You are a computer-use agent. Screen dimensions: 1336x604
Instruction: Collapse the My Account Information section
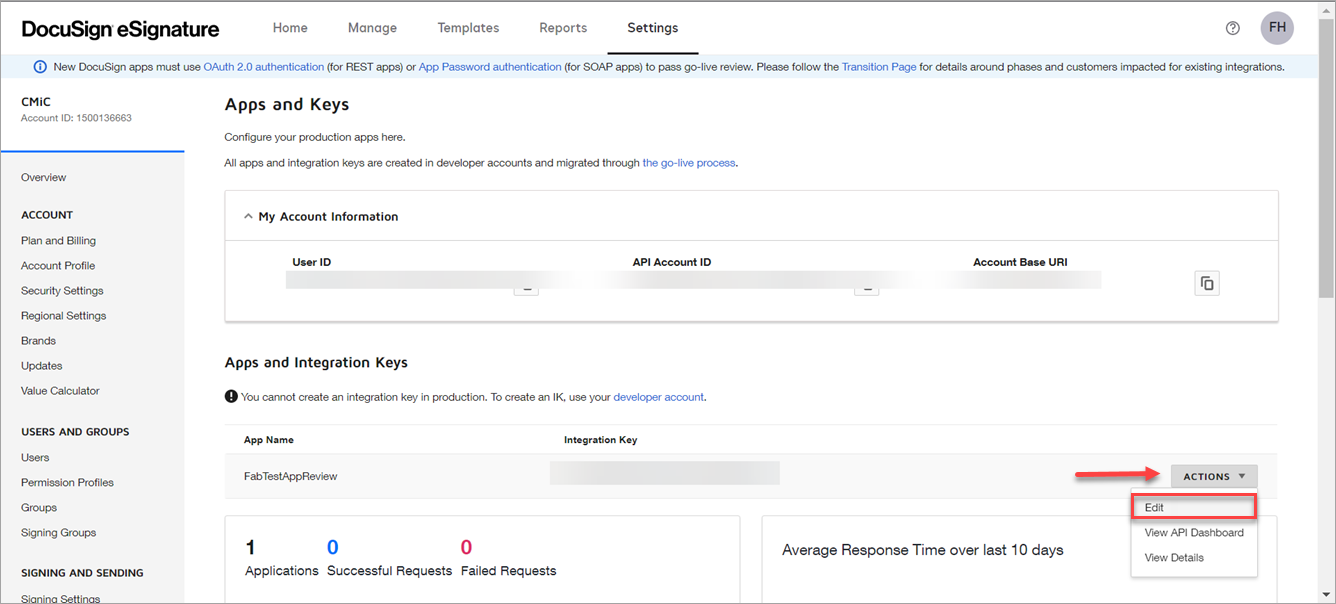coord(248,216)
